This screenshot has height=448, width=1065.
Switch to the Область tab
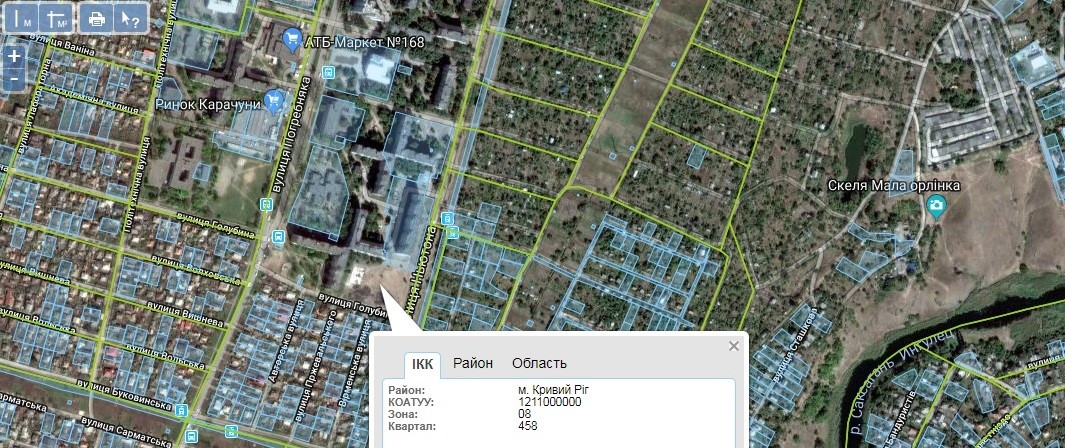tap(539, 363)
